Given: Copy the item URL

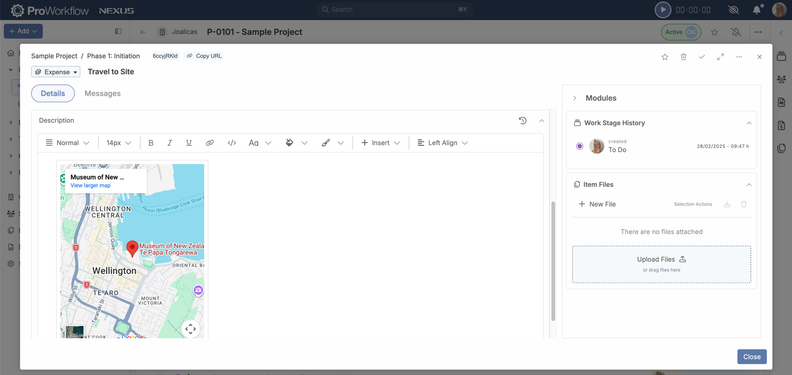Looking at the screenshot, I should coord(205,56).
